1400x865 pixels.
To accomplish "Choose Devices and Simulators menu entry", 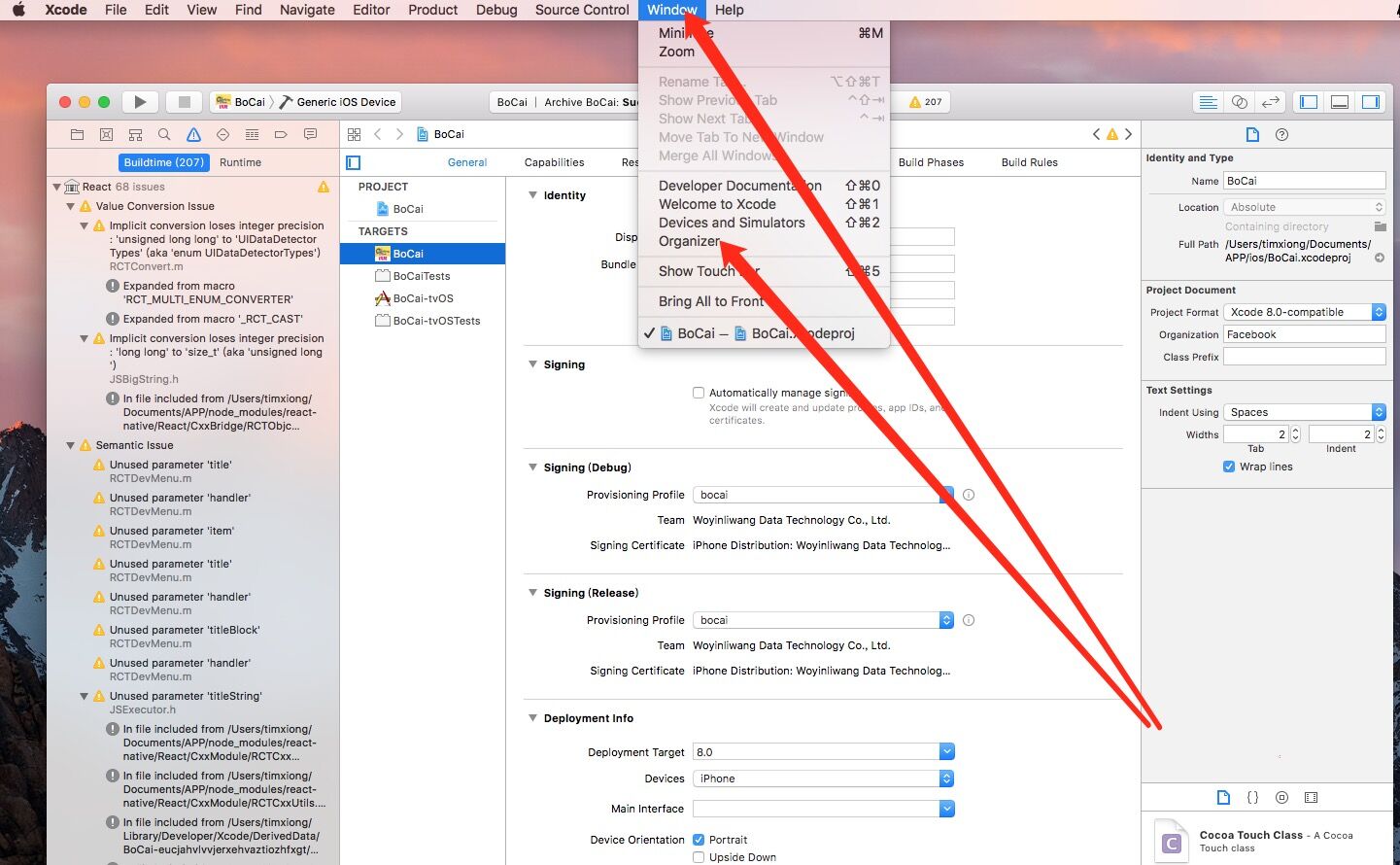I will [732, 223].
